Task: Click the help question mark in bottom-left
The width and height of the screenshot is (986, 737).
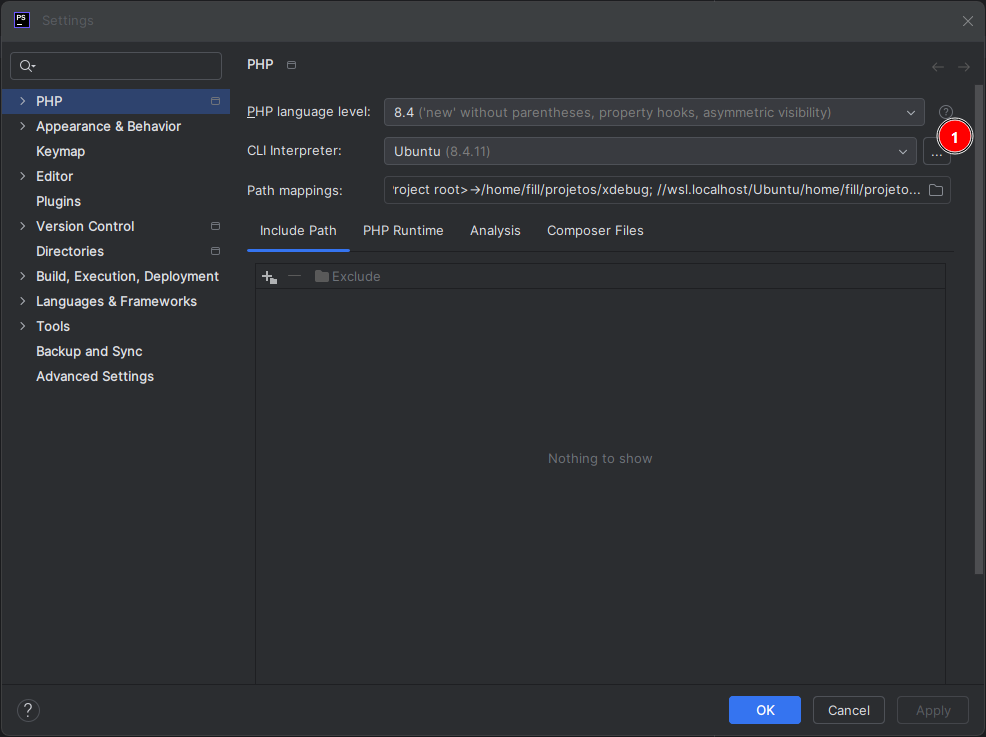Action: [x=29, y=710]
